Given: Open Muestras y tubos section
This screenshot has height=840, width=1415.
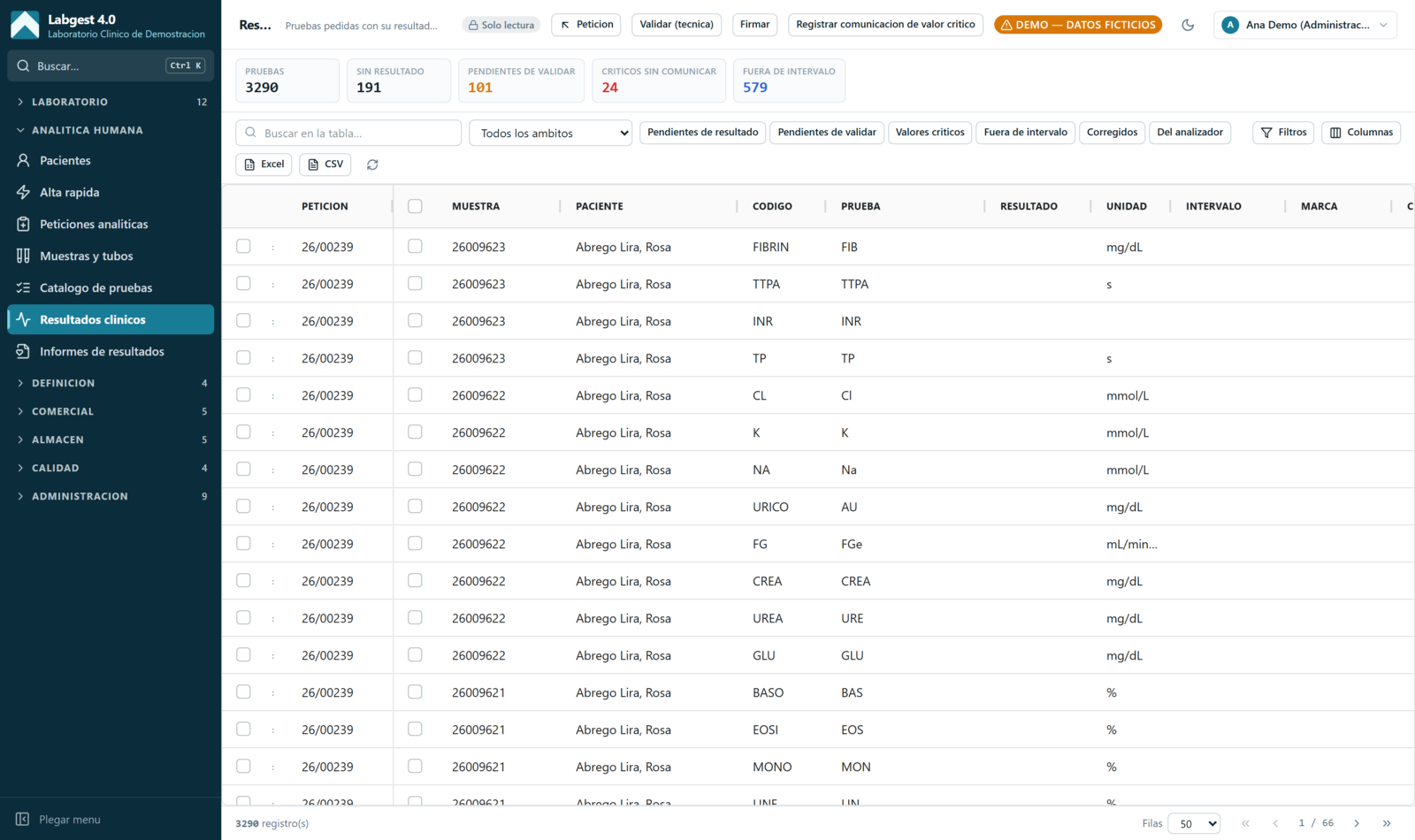Looking at the screenshot, I should tap(111, 256).
